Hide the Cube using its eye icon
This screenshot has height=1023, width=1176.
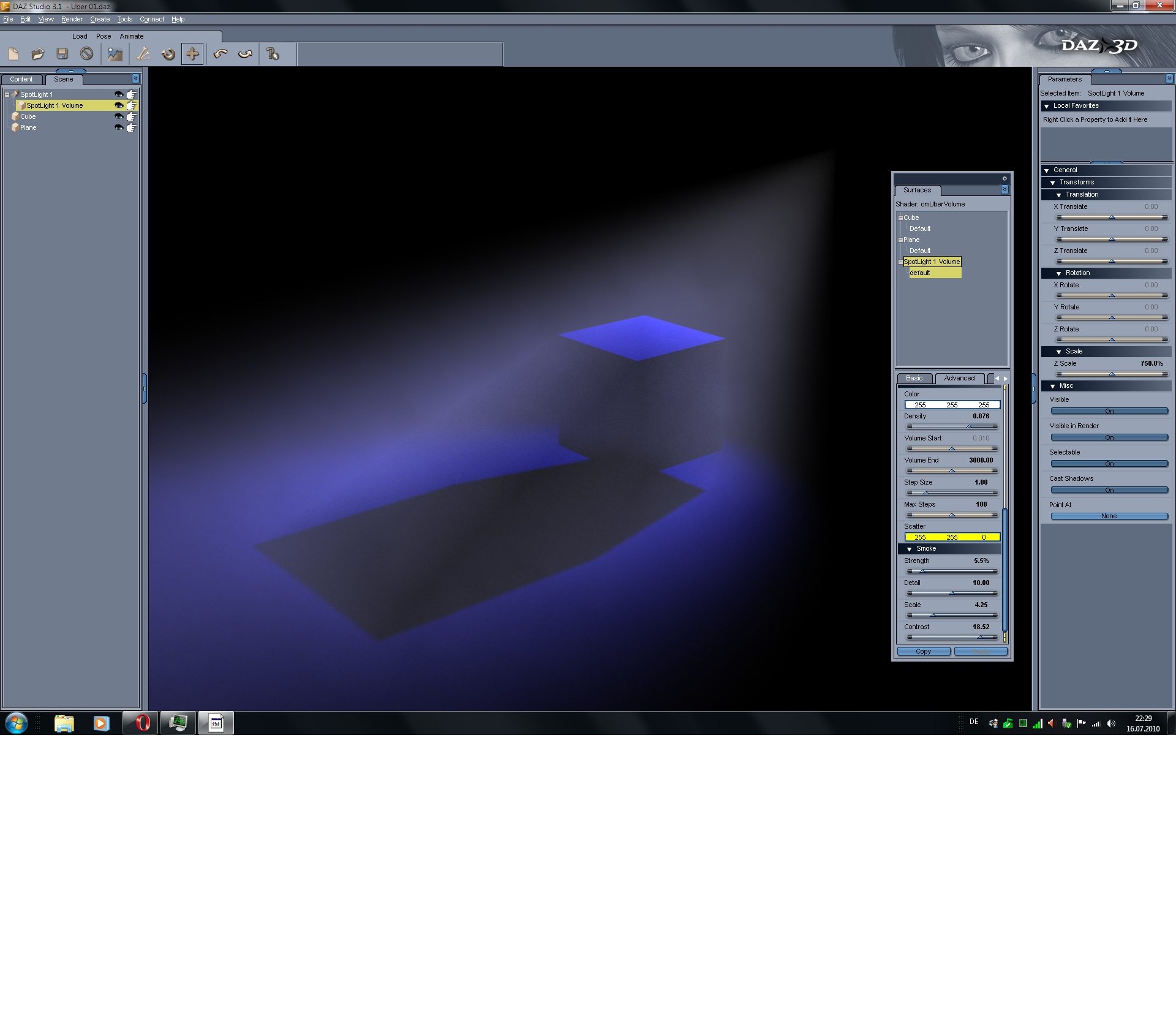(119, 116)
